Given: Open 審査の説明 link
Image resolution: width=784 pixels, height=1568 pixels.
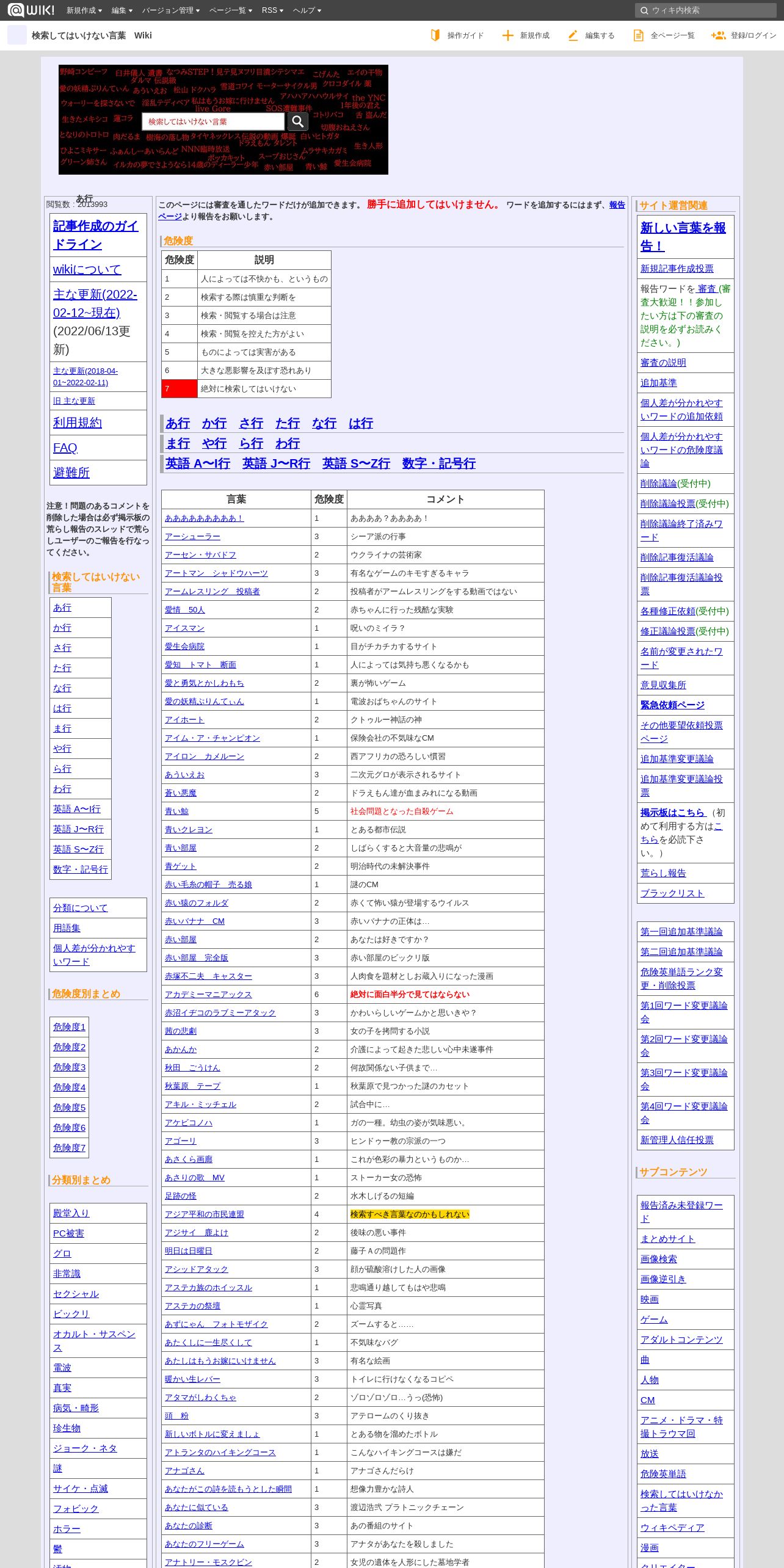Looking at the screenshot, I should (x=663, y=362).
